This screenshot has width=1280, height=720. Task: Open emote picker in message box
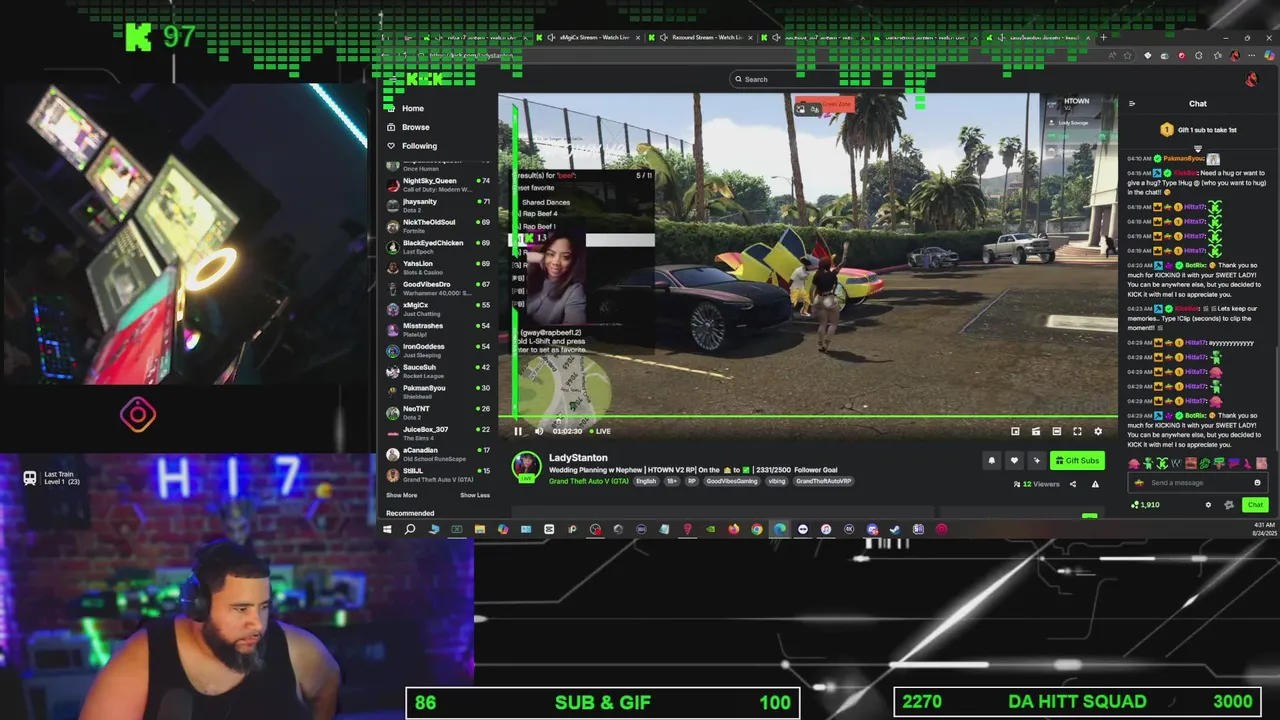coord(1257,483)
